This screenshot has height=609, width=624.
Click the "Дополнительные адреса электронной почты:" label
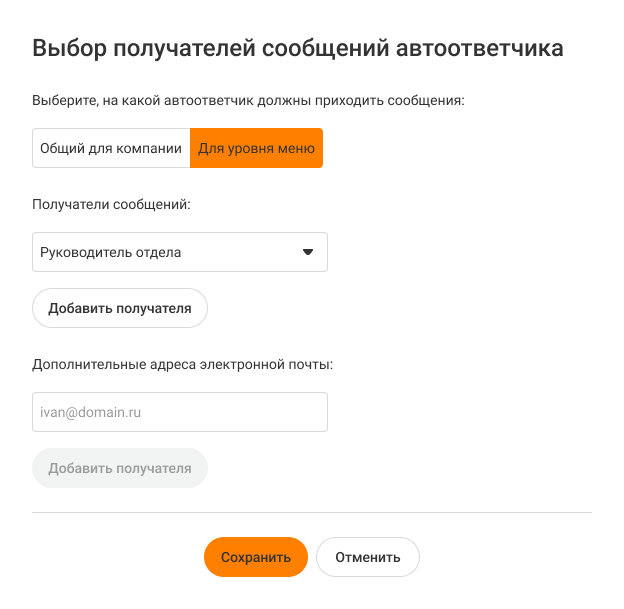click(182, 364)
